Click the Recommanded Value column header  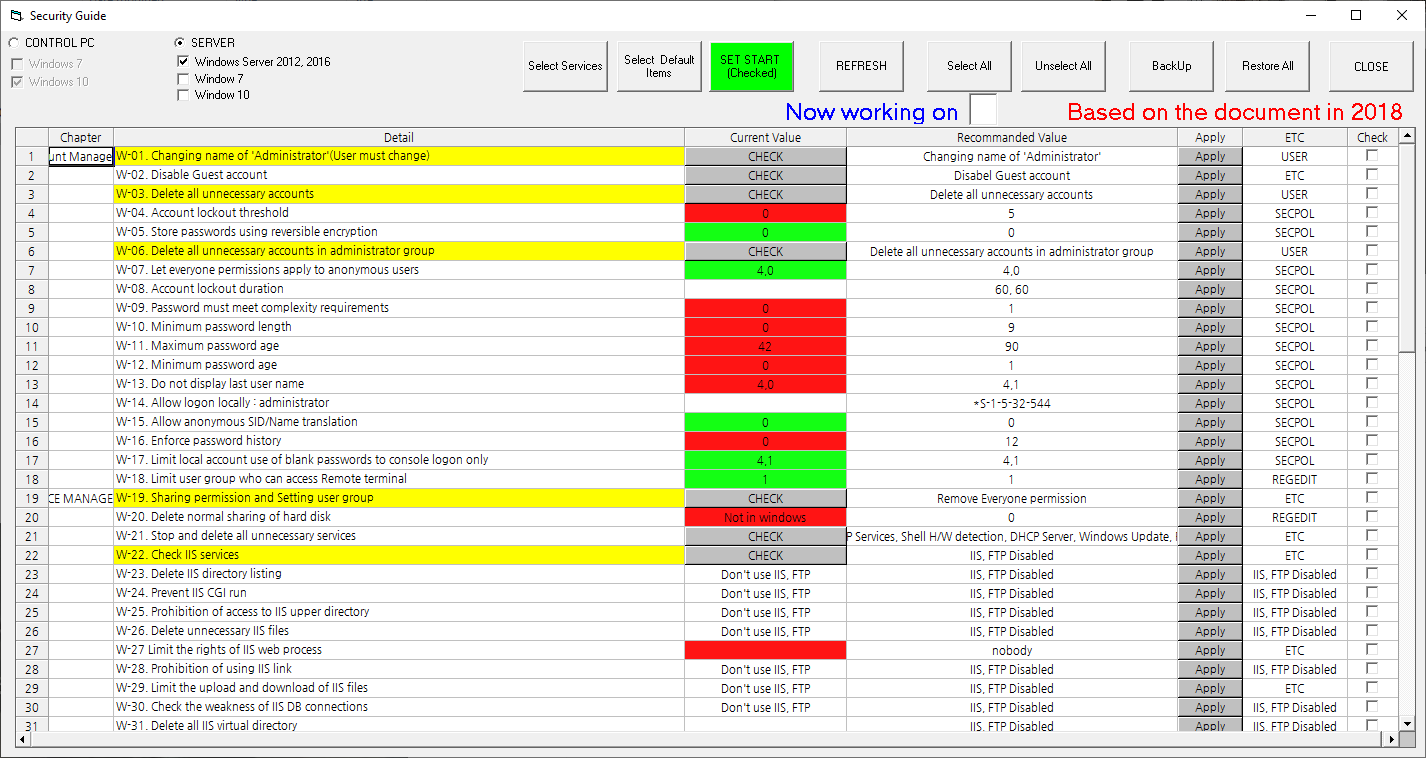(1012, 137)
